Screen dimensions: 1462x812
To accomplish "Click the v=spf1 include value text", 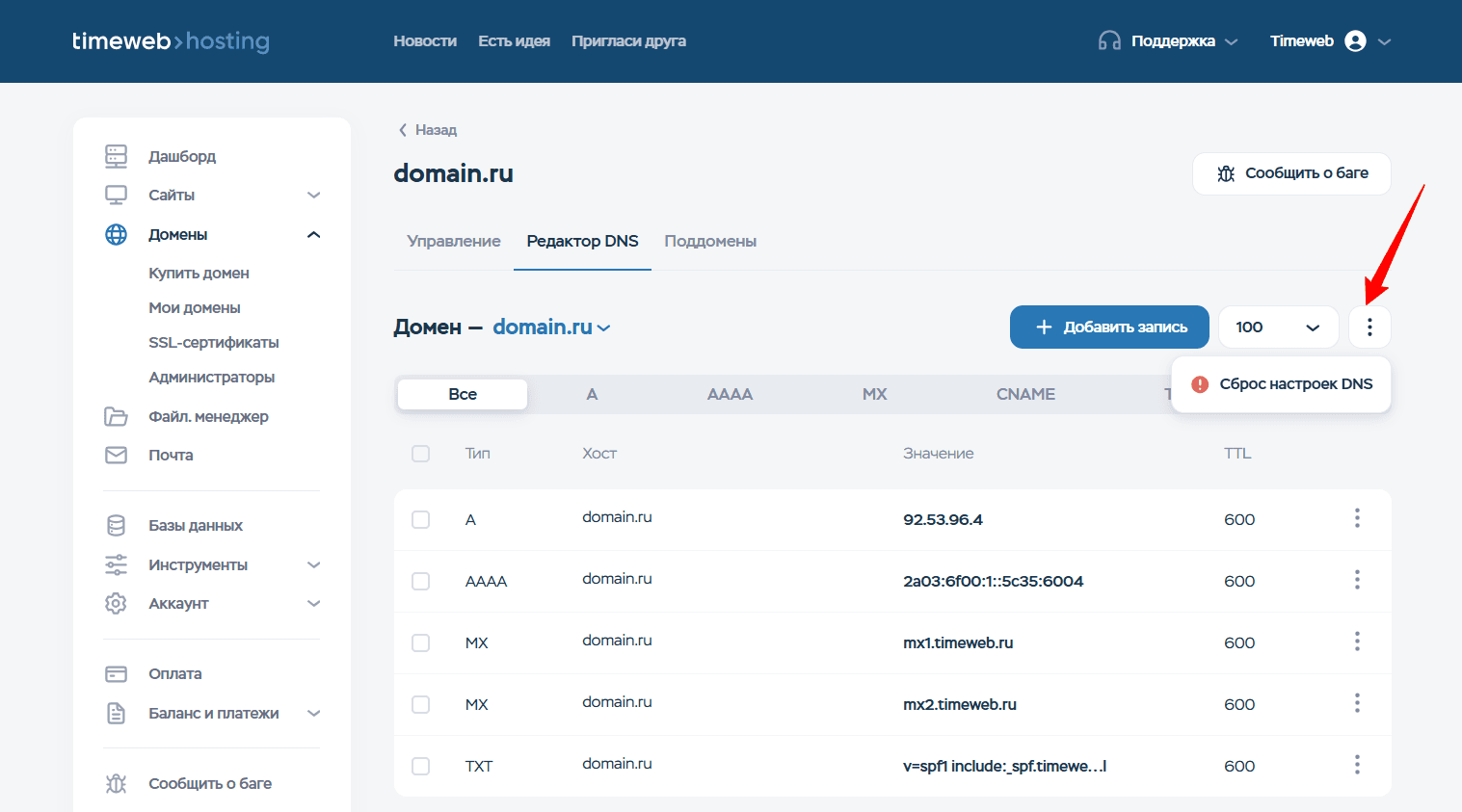I will (1004, 766).
